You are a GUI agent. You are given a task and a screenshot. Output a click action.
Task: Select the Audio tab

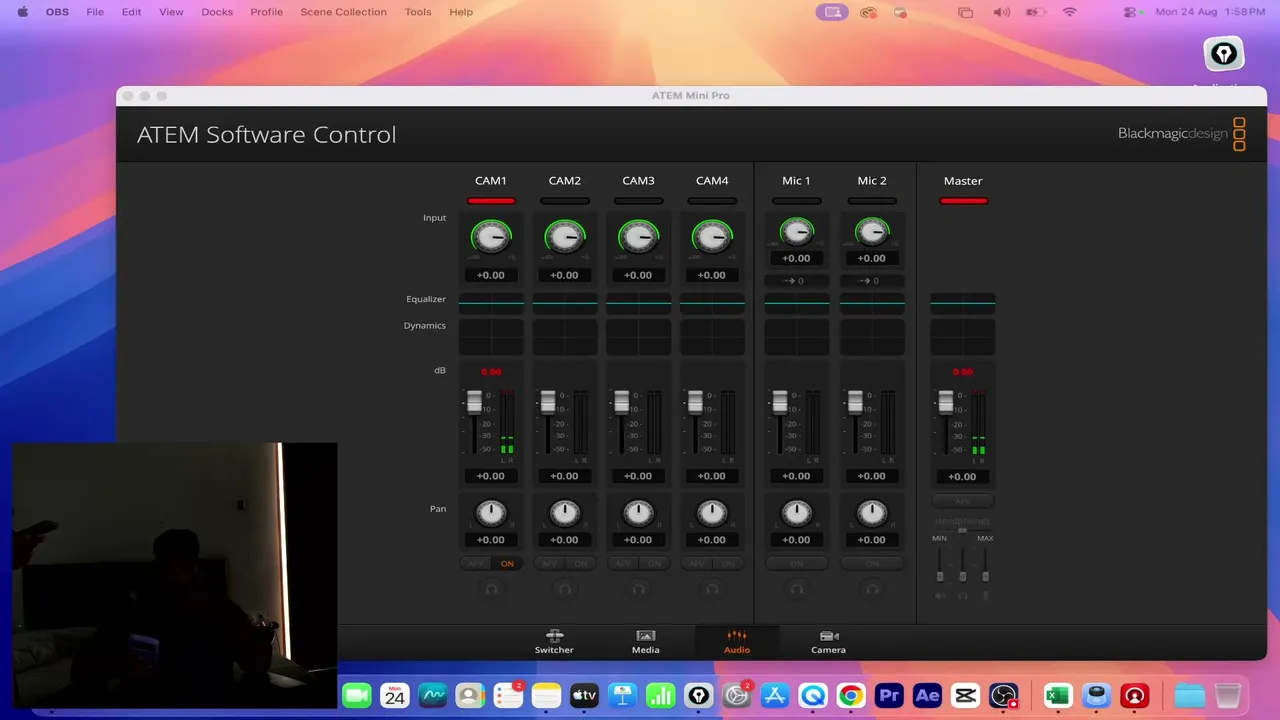click(737, 641)
